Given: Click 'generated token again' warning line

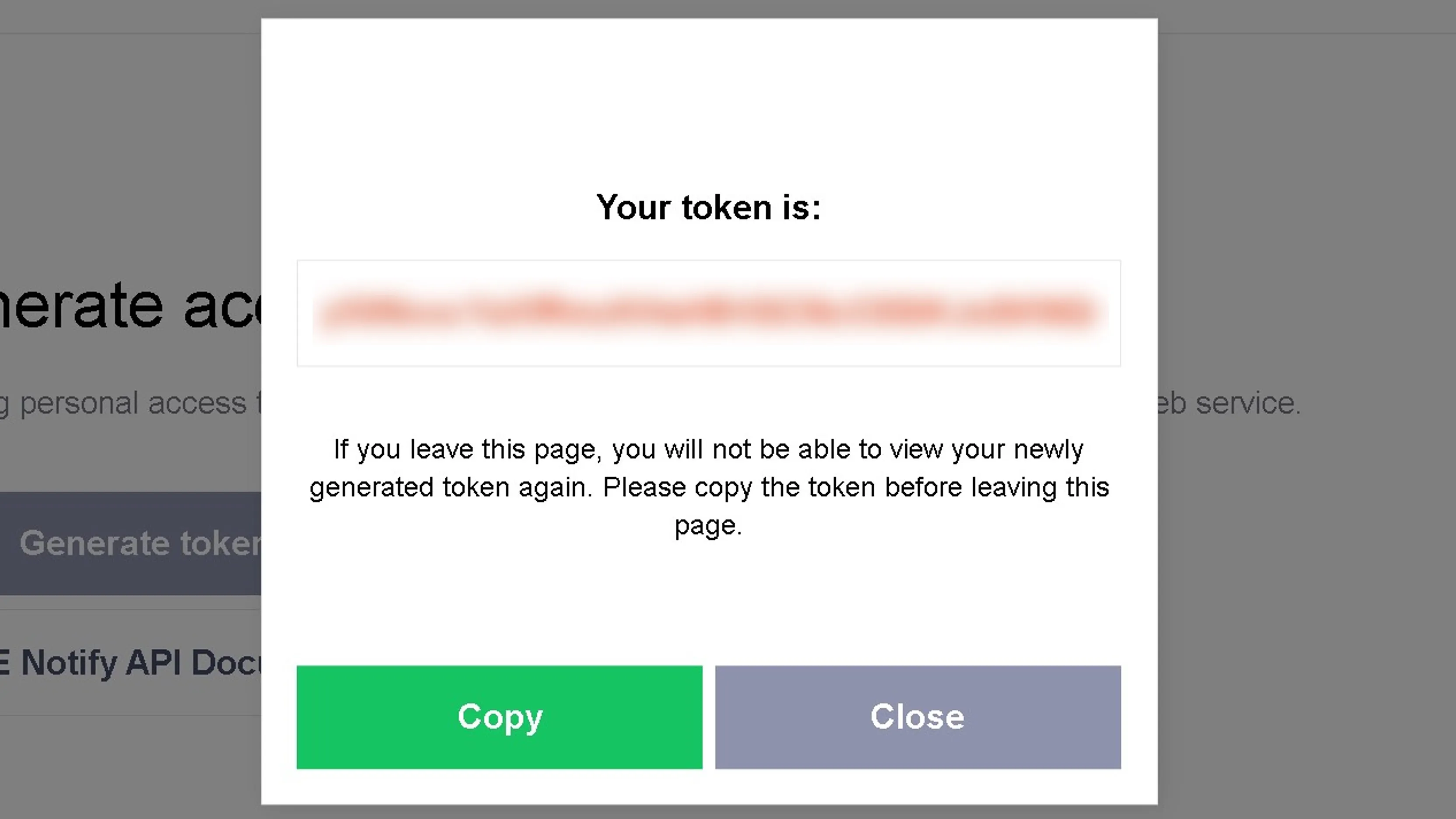Looking at the screenshot, I should pyautogui.click(x=708, y=487).
